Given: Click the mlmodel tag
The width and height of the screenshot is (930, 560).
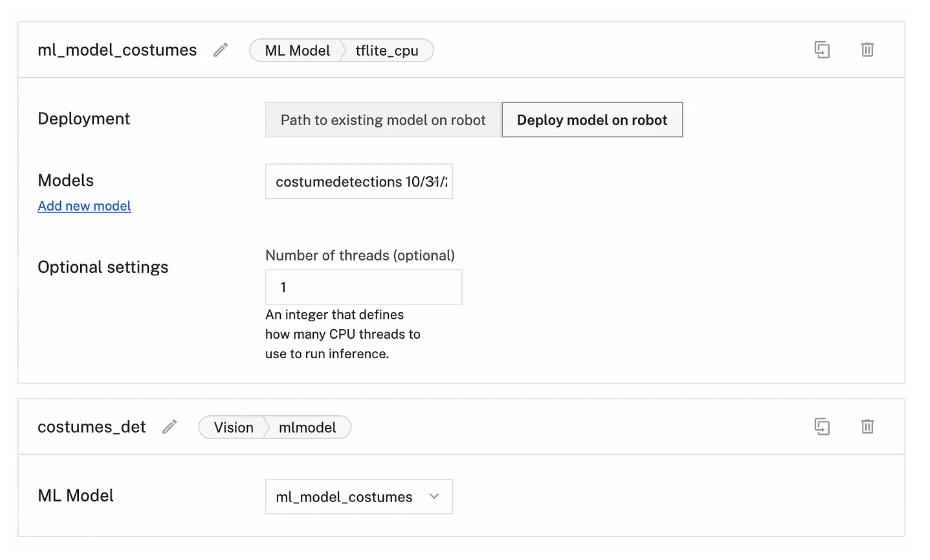Looking at the screenshot, I should (307, 427).
